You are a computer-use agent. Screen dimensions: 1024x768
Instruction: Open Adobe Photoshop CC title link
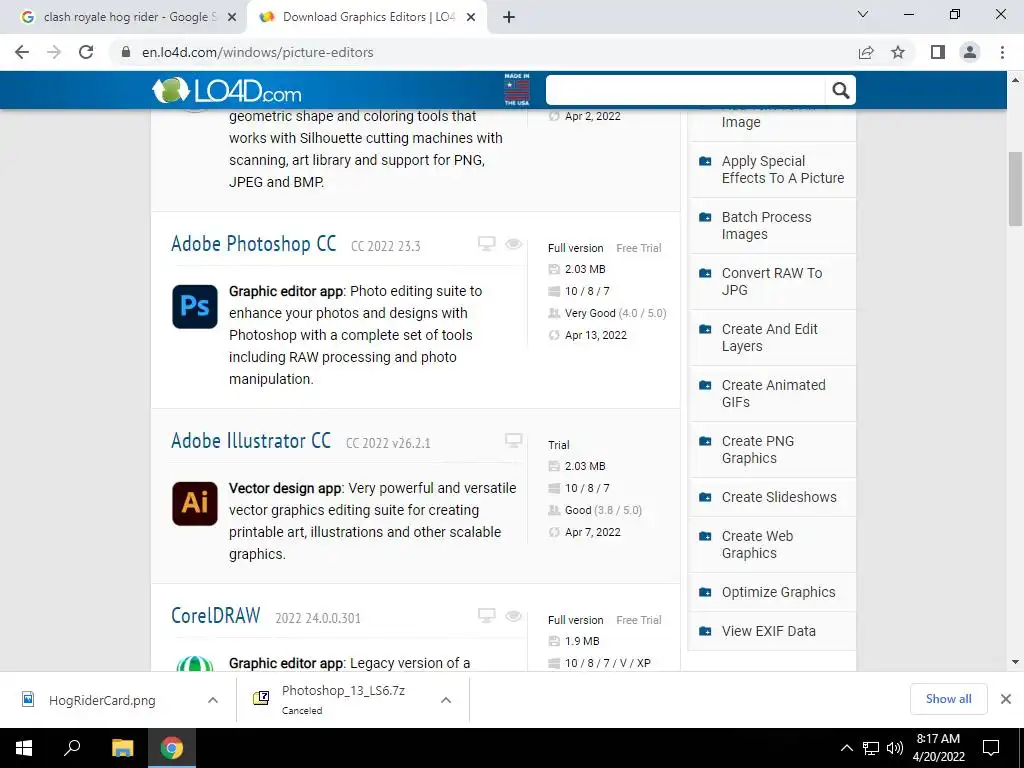[x=253, y=244]
